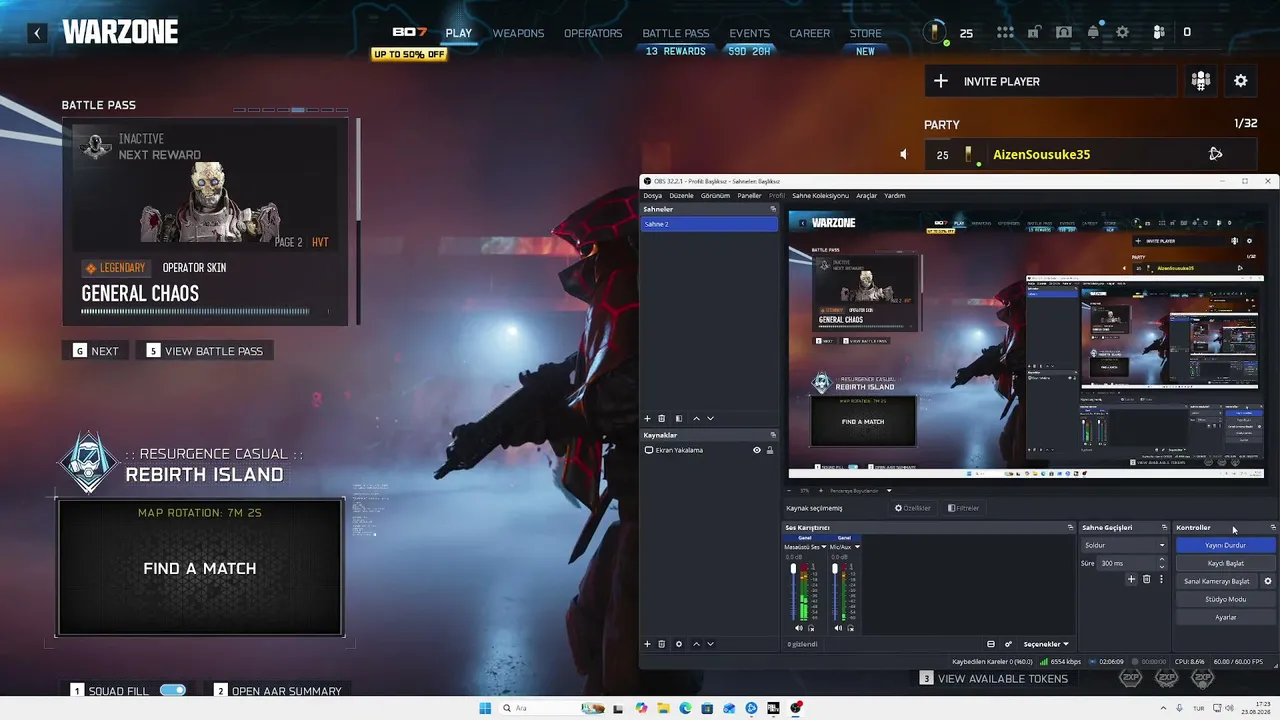The width and height of the screenshot is (1280, 720).
Task: Mute party voice with the speaker icon
Action: coord(903,154)
